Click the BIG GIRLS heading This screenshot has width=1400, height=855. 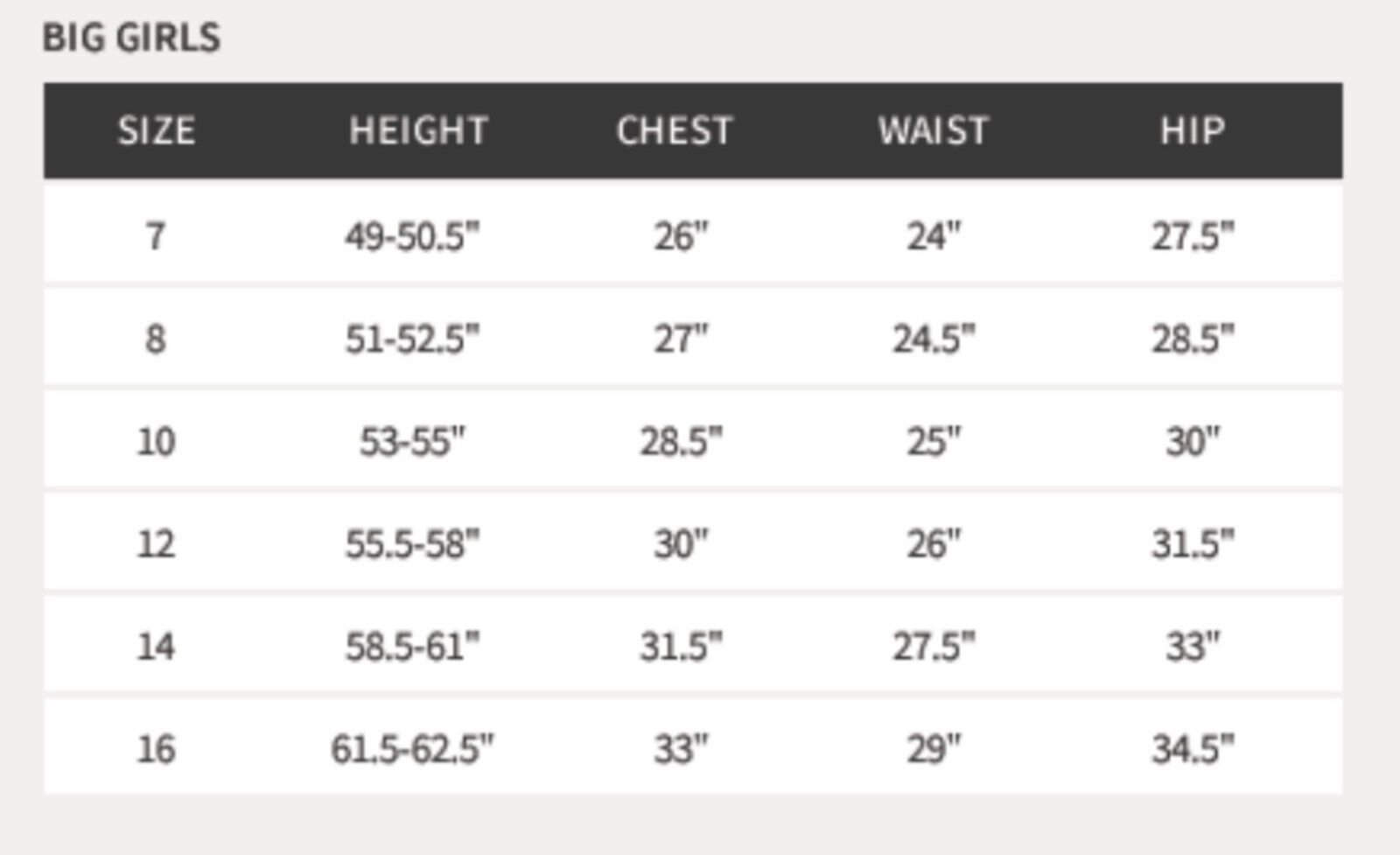click(131, 38)
